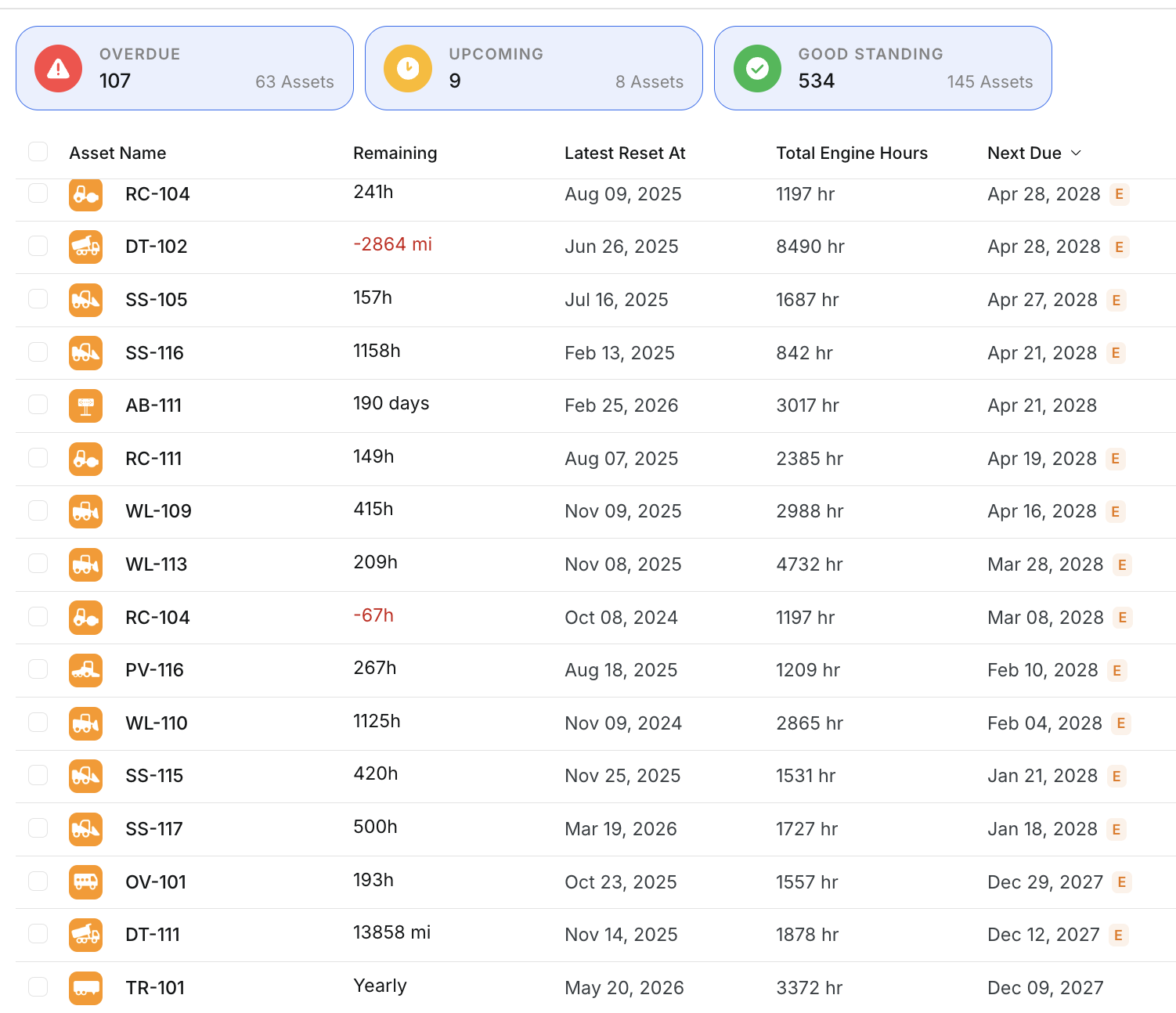The width and height of the screenshot is (1176, 1013).
Task: Toggle the select-all checkbox in table header
Action: click(38, 152)
